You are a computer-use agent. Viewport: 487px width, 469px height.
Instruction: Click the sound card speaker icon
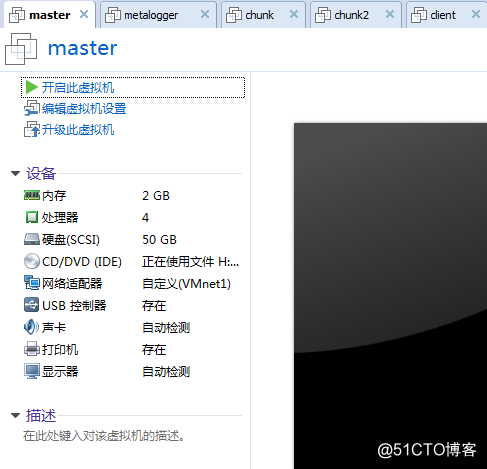[x=31, y=327]
